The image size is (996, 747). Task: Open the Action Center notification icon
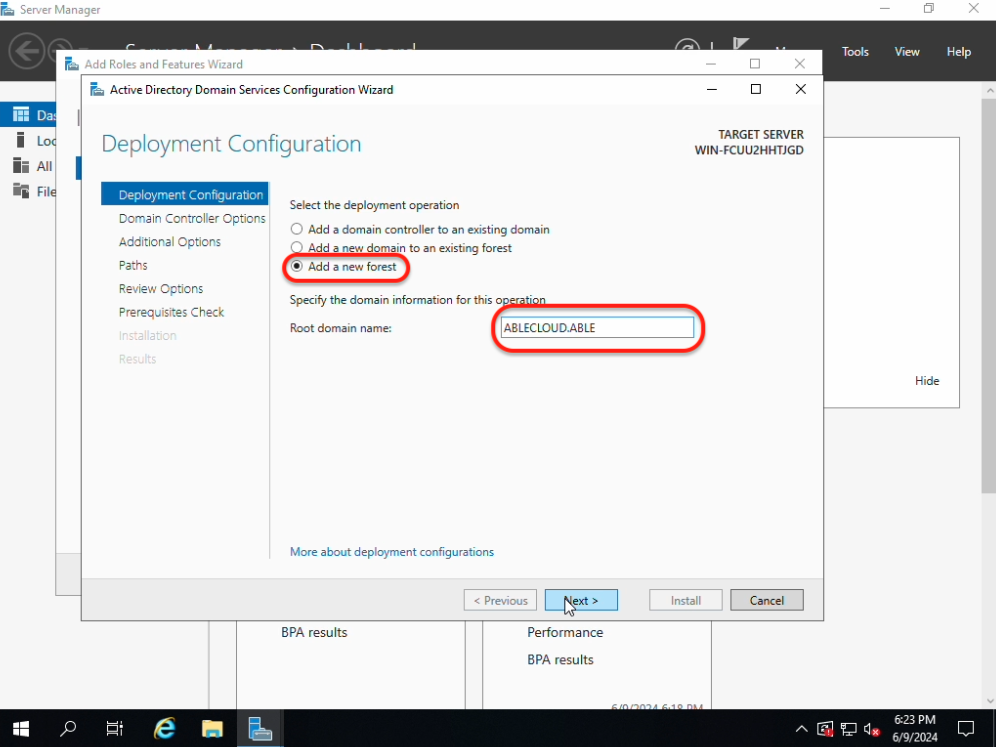click(966, 729)
